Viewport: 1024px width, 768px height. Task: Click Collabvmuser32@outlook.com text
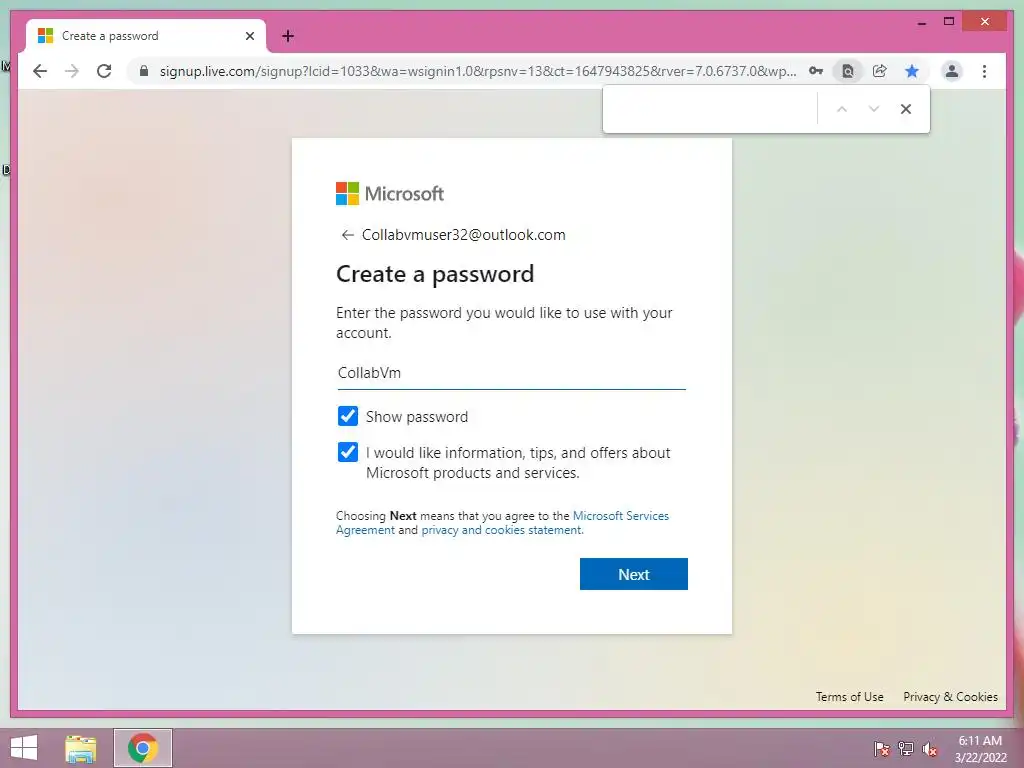click(464, 235)
